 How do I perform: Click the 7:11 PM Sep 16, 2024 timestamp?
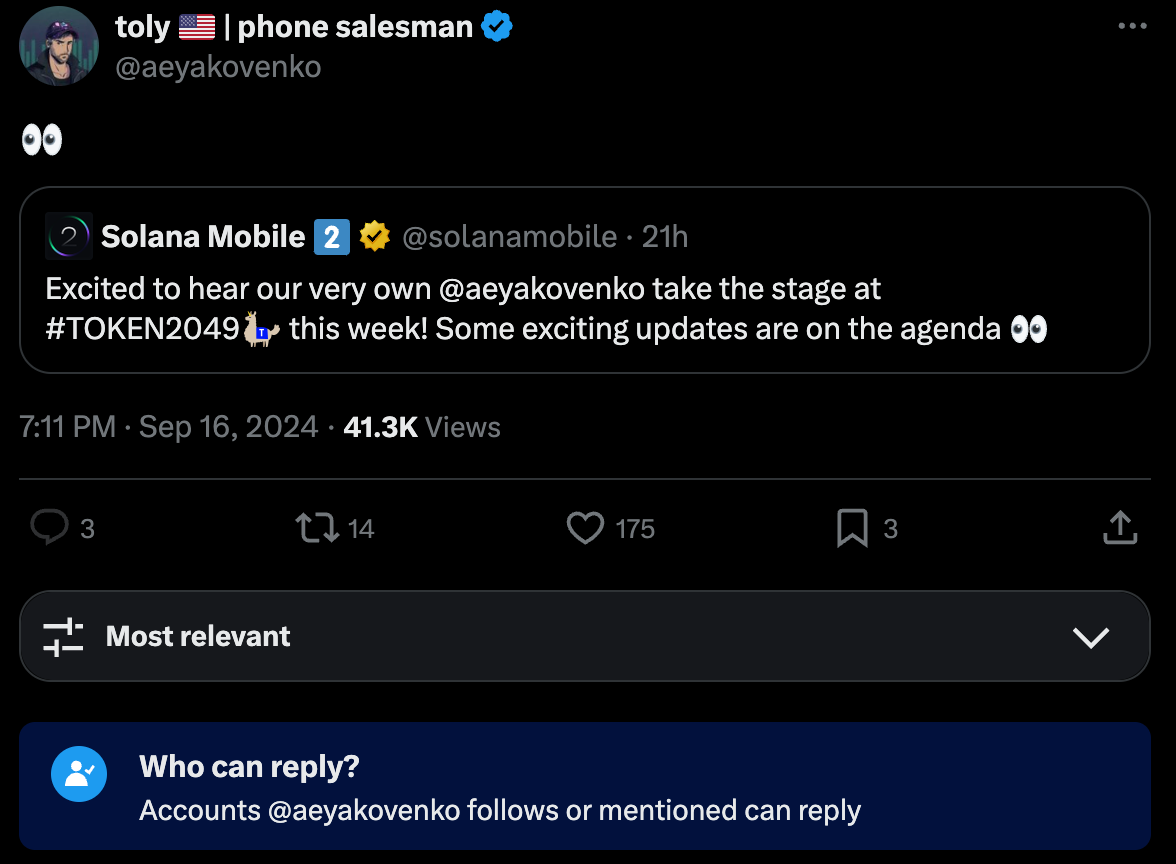pos(168,427)
